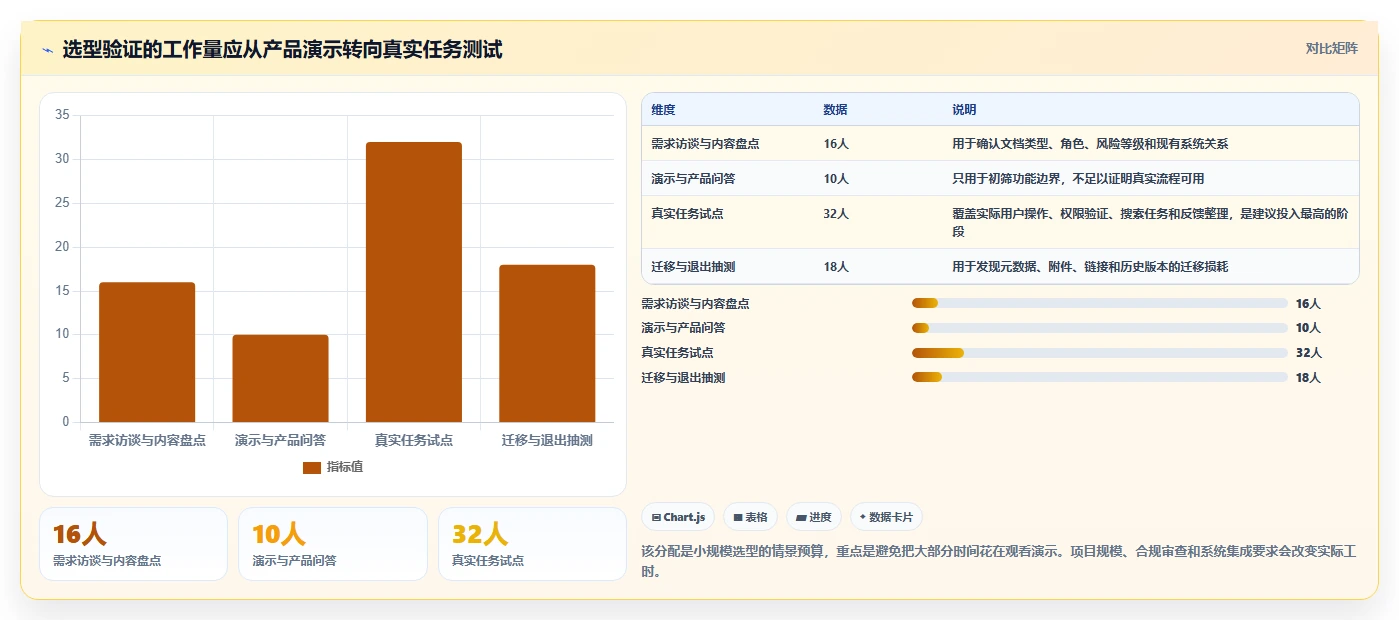Click the 需求访谈与内容盘点 progress bar
The width and height of the screenshot is (1399, 620).
click(1100, 303)
